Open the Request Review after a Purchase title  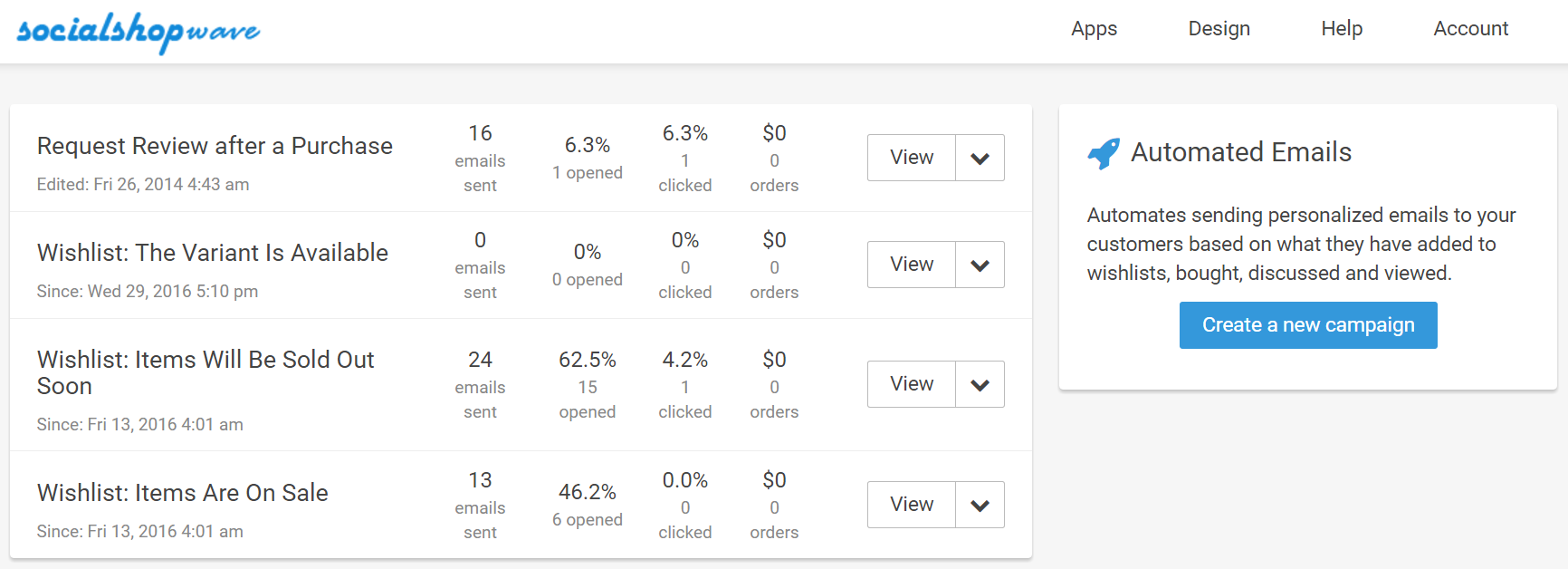tap(215, 146)
